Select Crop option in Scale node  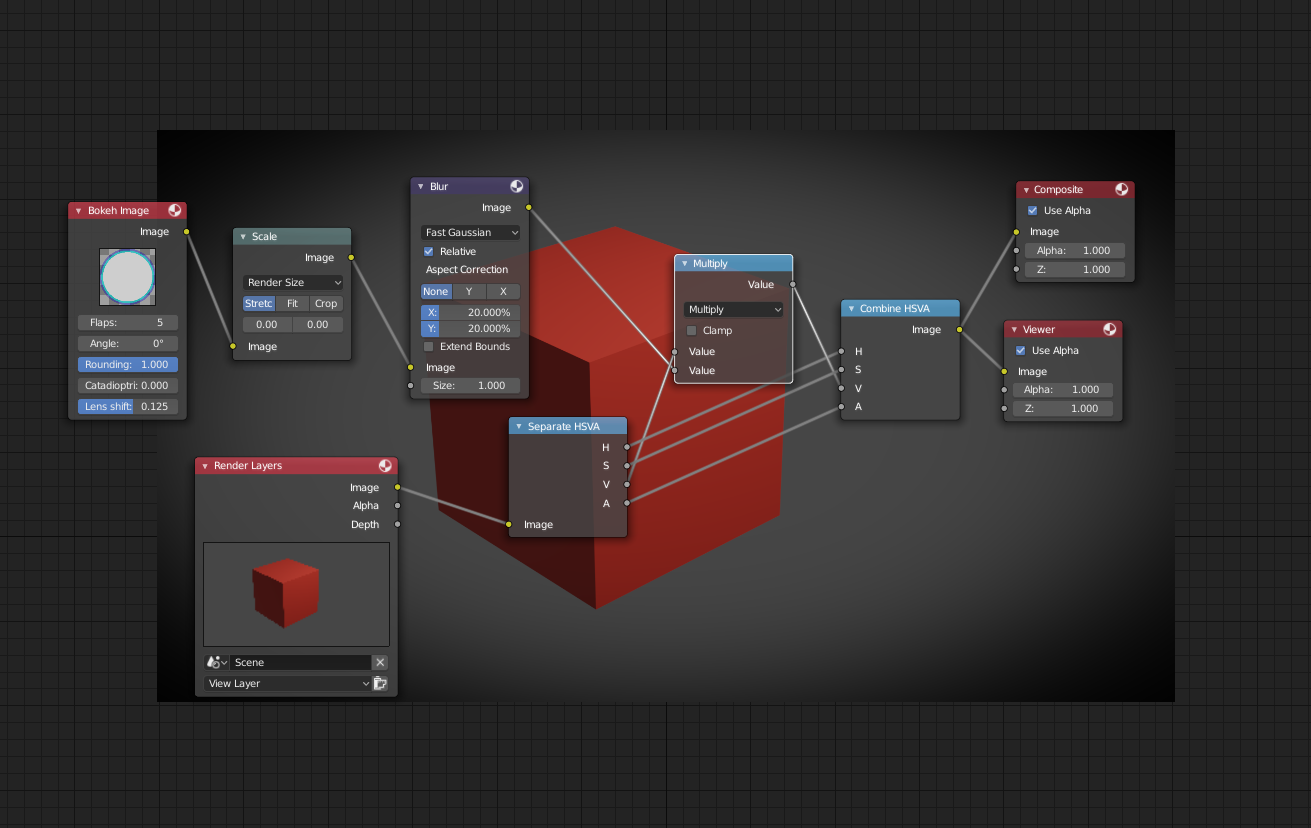[326, 303]
